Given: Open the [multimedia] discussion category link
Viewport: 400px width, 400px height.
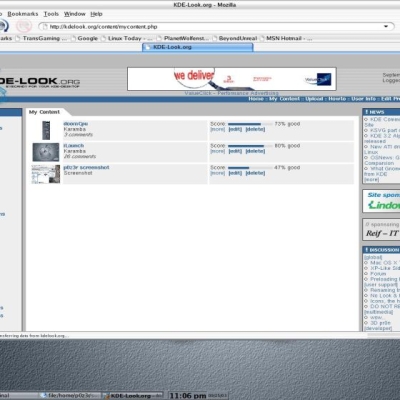Looking at the screenshot, I should point(378,312).
